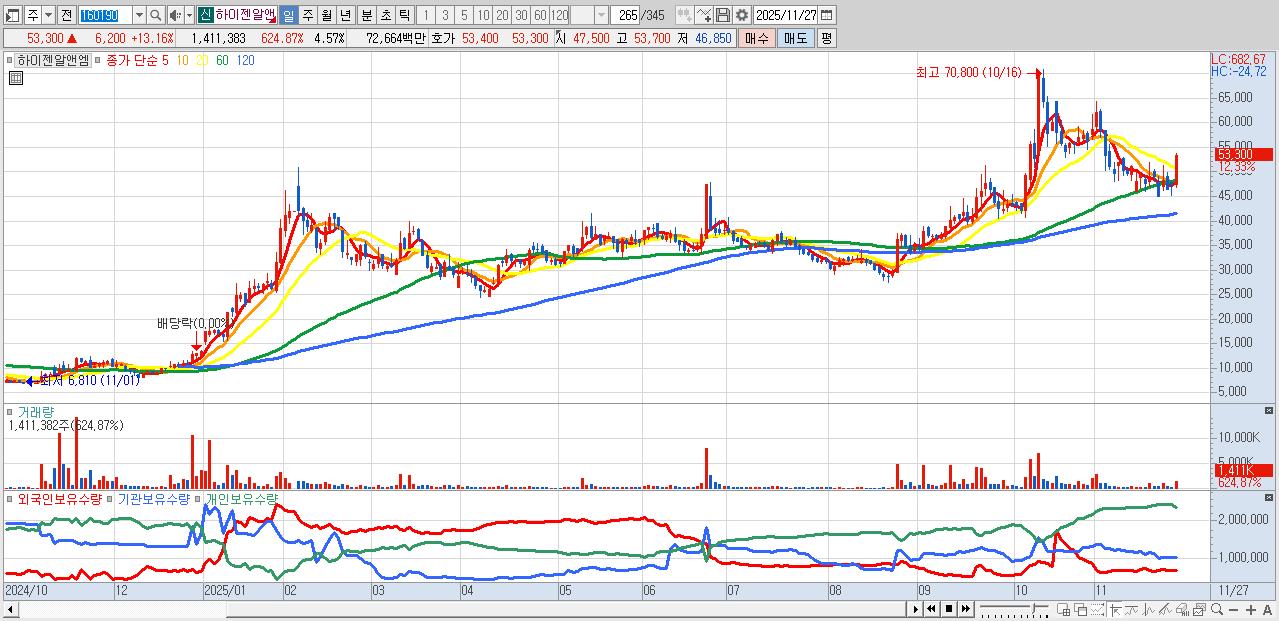Click the diagonal lines drawing tool icon

pos(1165,609)
